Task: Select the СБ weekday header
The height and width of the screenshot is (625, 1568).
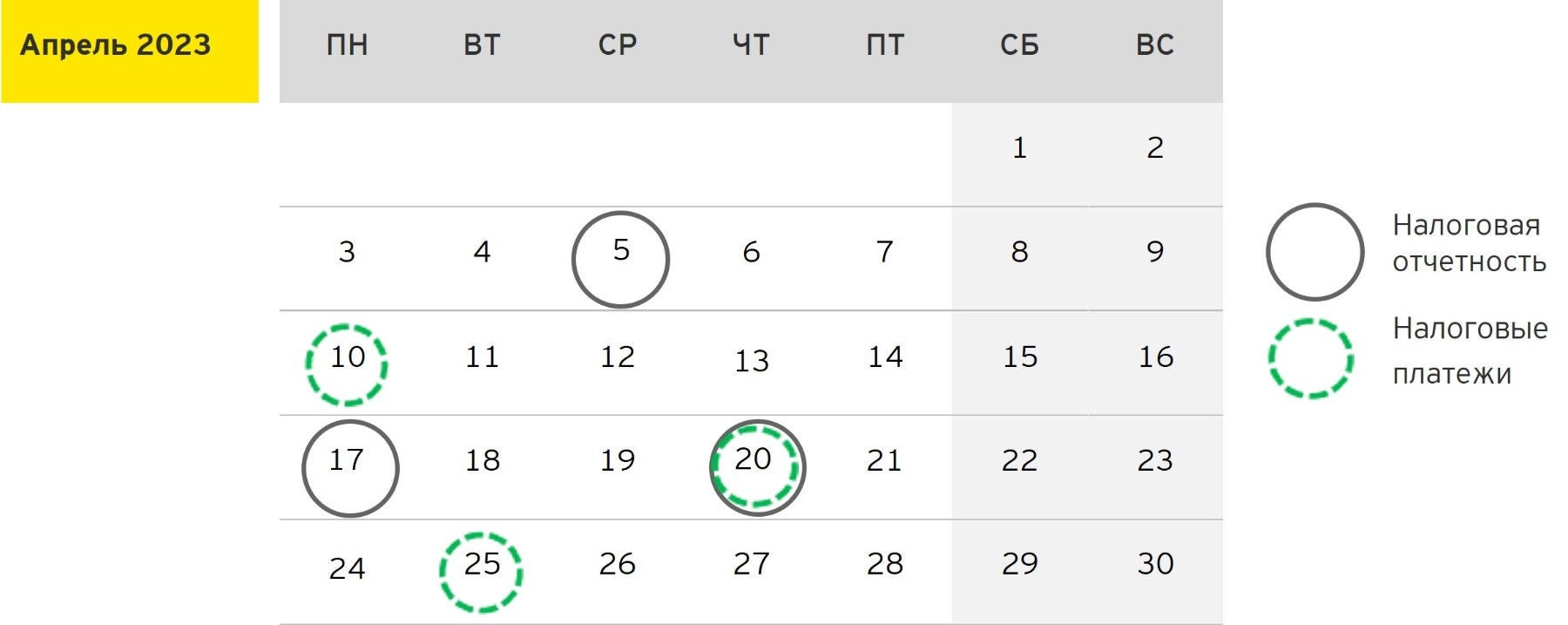Action: pyautogui.click(x=1019, y=45)
